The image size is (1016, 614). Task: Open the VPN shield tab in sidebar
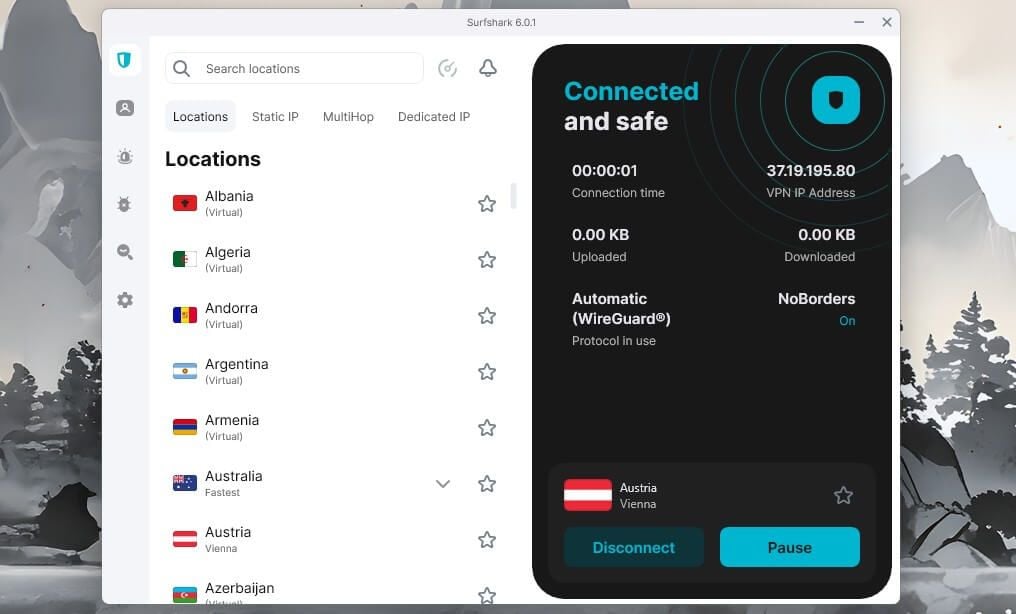coord(124,60)
